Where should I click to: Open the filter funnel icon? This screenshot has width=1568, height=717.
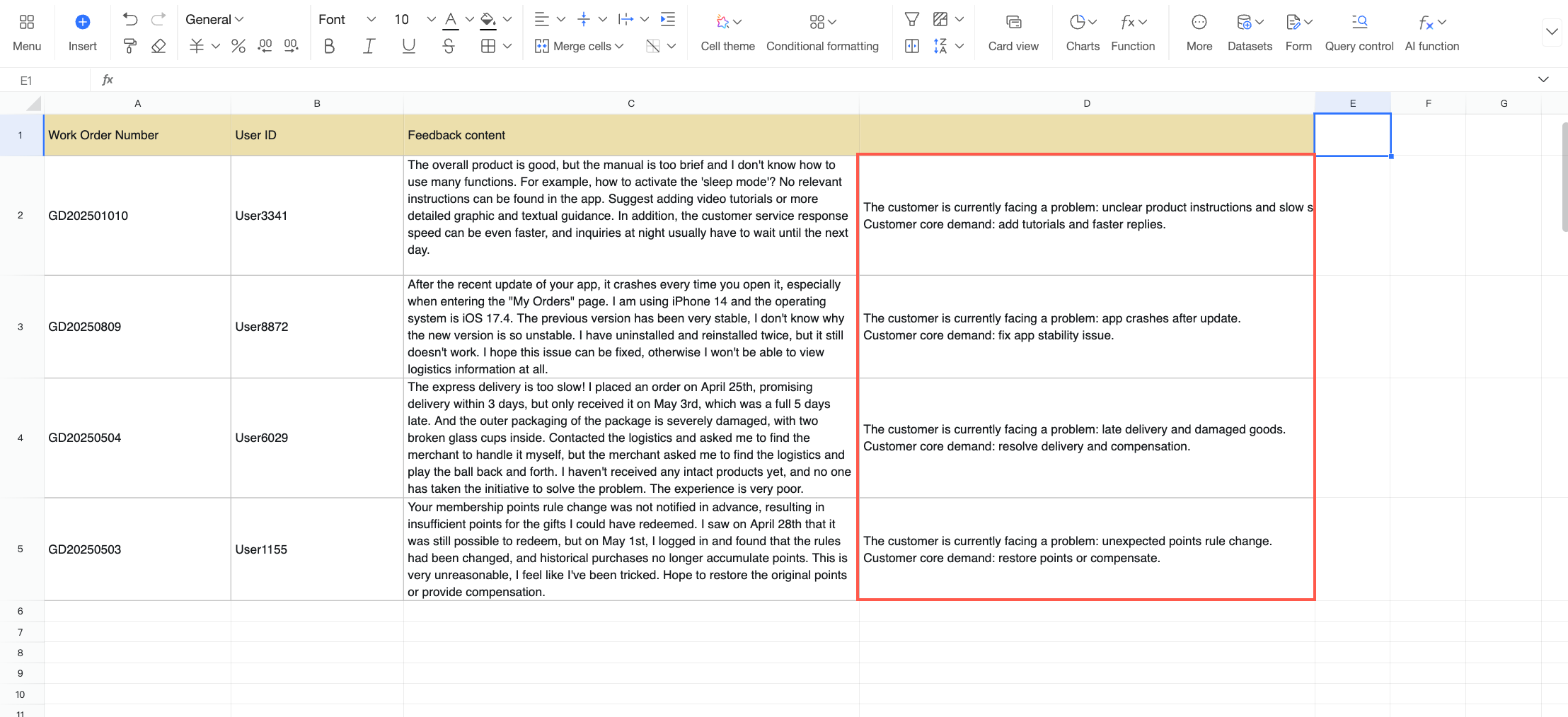point(912,20)
